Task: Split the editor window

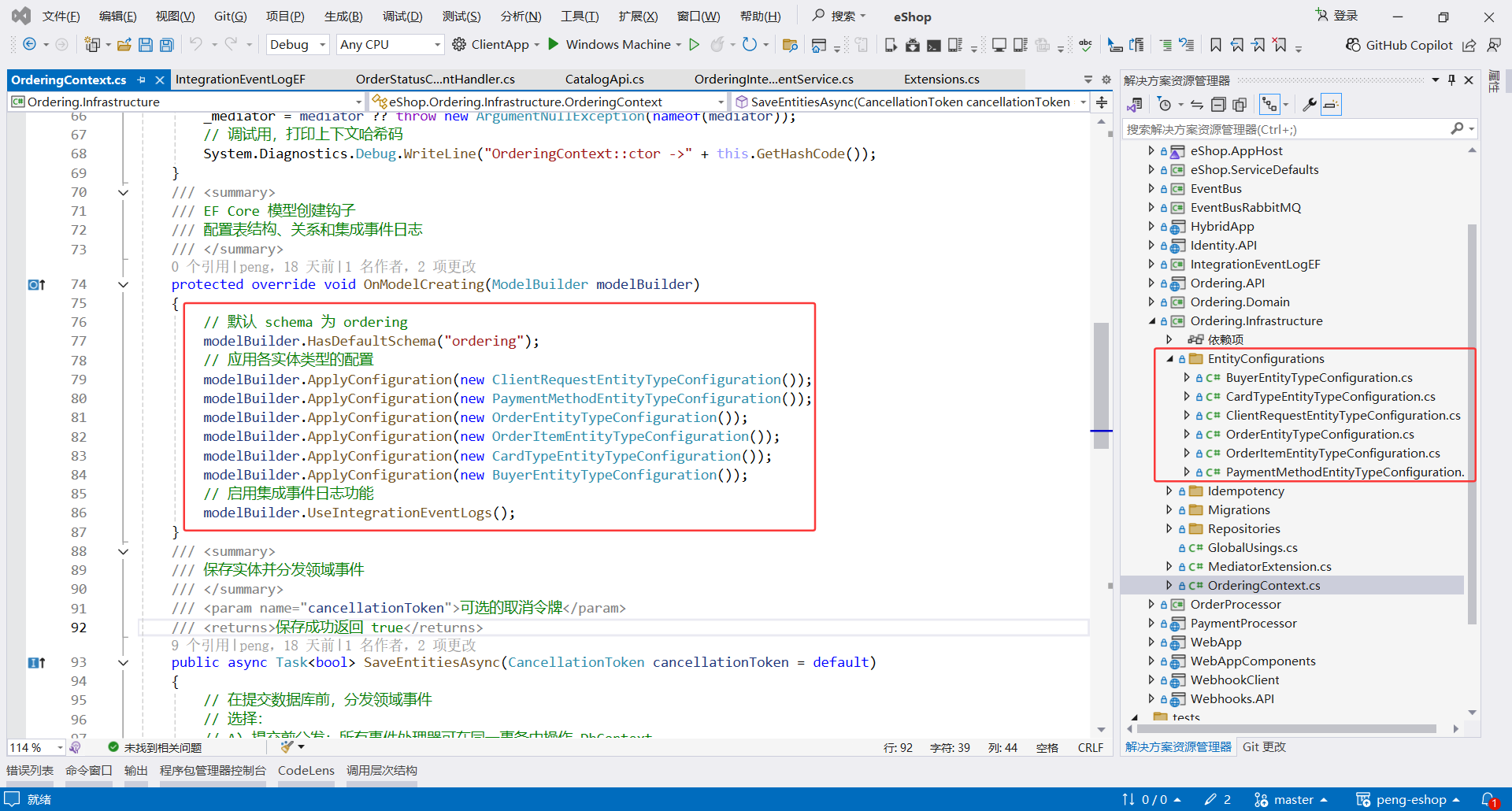Action: 1102,102
